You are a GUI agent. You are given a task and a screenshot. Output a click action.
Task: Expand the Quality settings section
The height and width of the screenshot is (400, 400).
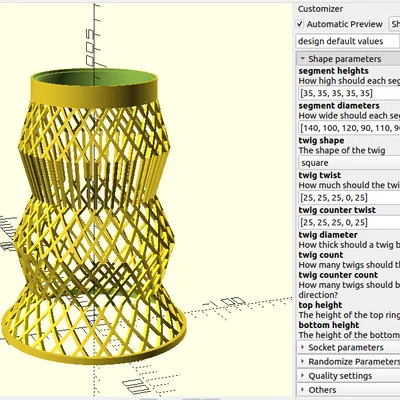[348, 376]
